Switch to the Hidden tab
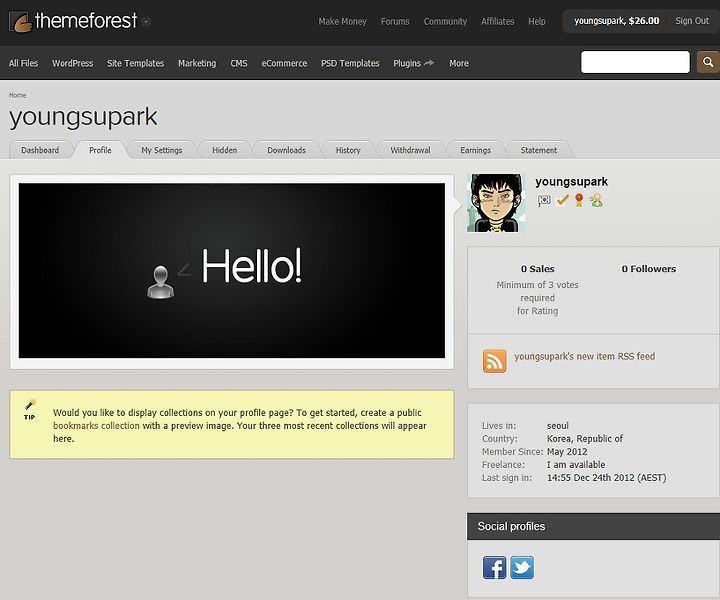Viewport: 720px width, 600px height. 225,150
